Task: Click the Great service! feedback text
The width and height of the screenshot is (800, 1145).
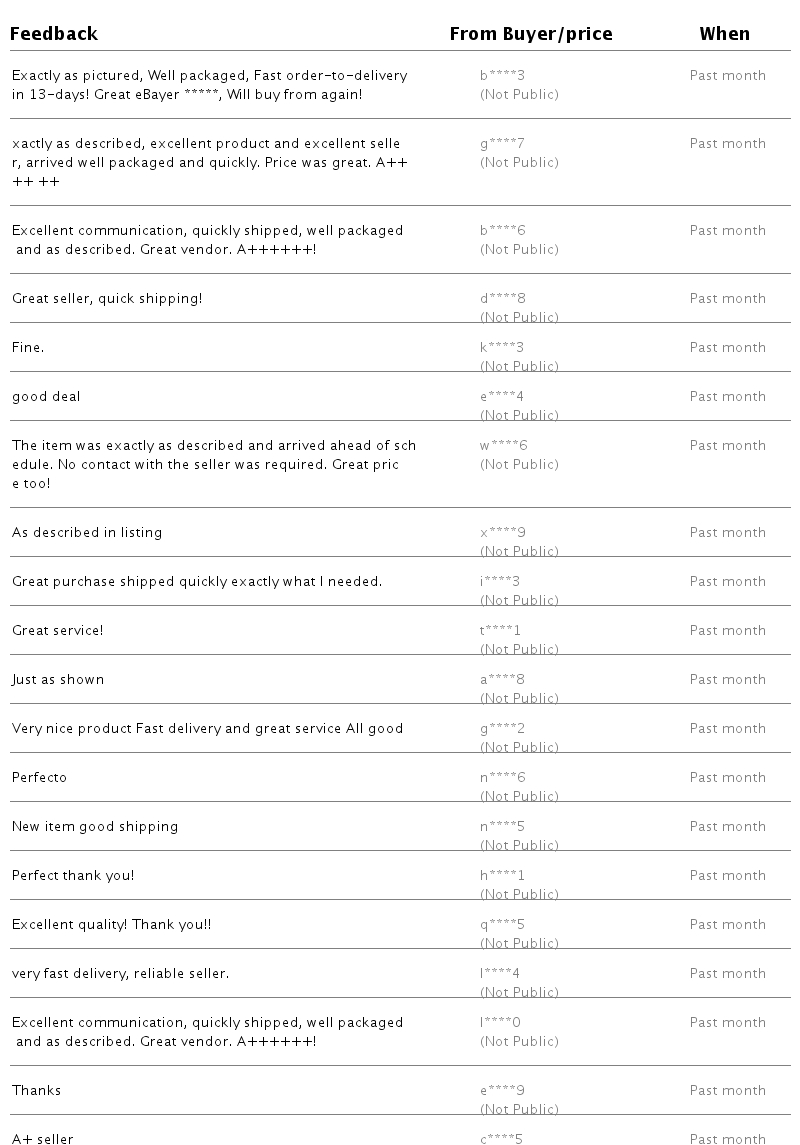Action: point(58,630)
